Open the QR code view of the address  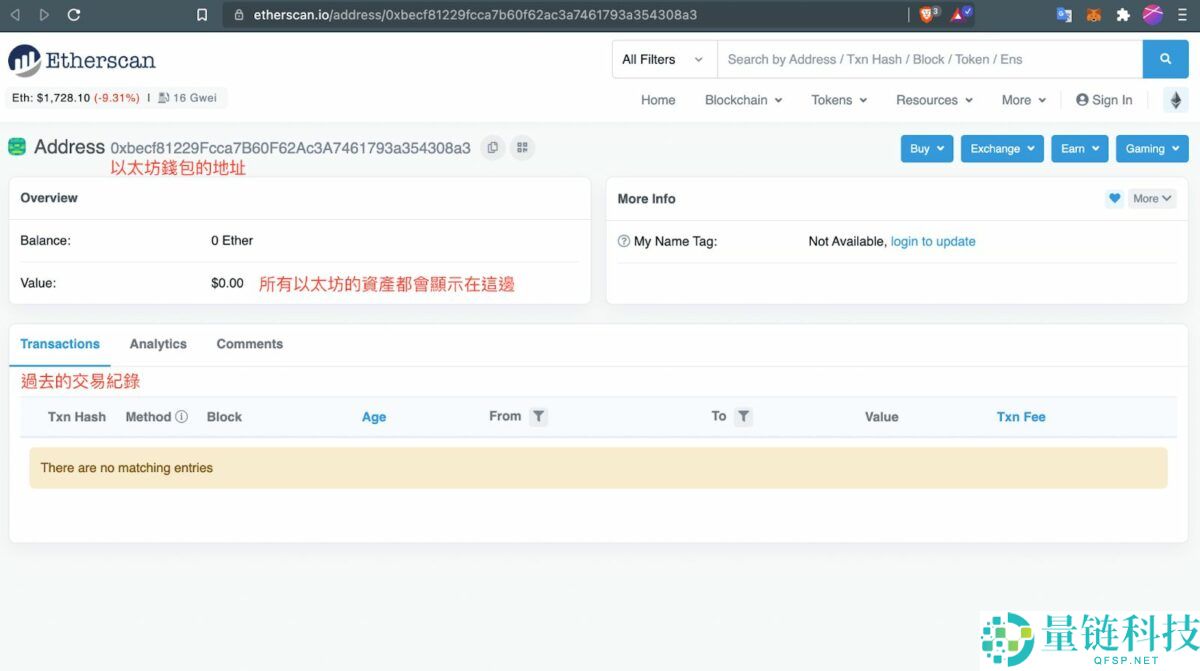522,147
